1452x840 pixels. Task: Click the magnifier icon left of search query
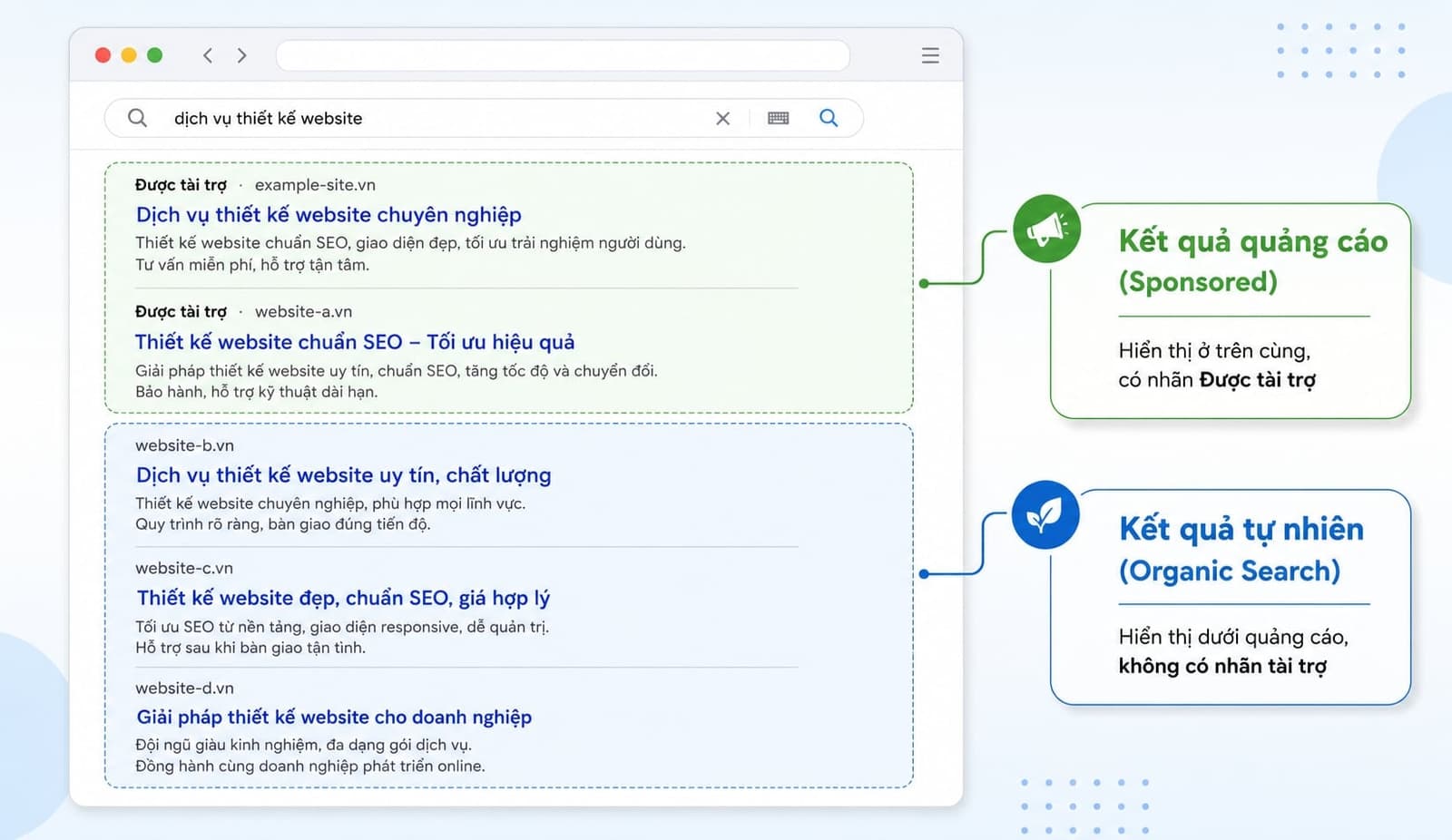click(137, 118)
